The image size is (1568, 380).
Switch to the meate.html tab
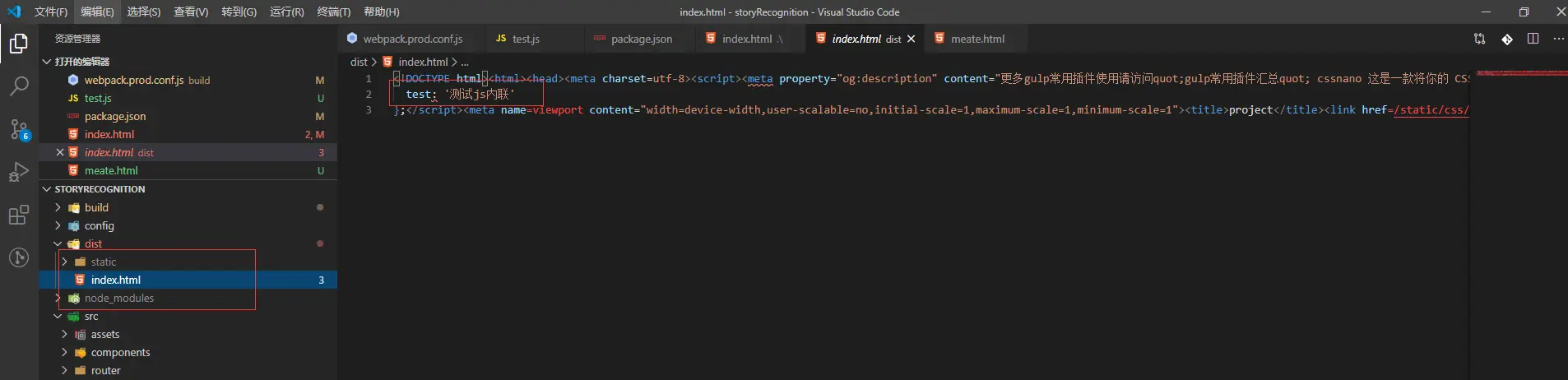tap(977, 39)
